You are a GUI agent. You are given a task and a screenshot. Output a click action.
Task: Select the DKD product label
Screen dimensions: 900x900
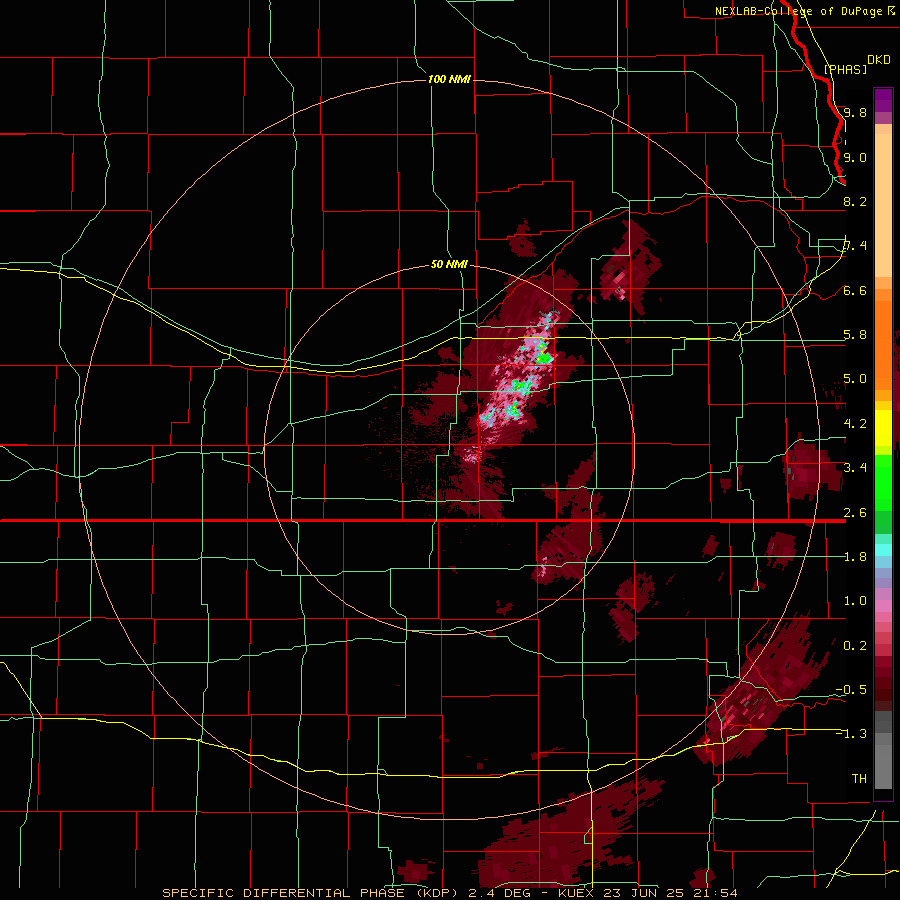pyautogui.click(x=879, y=60)
